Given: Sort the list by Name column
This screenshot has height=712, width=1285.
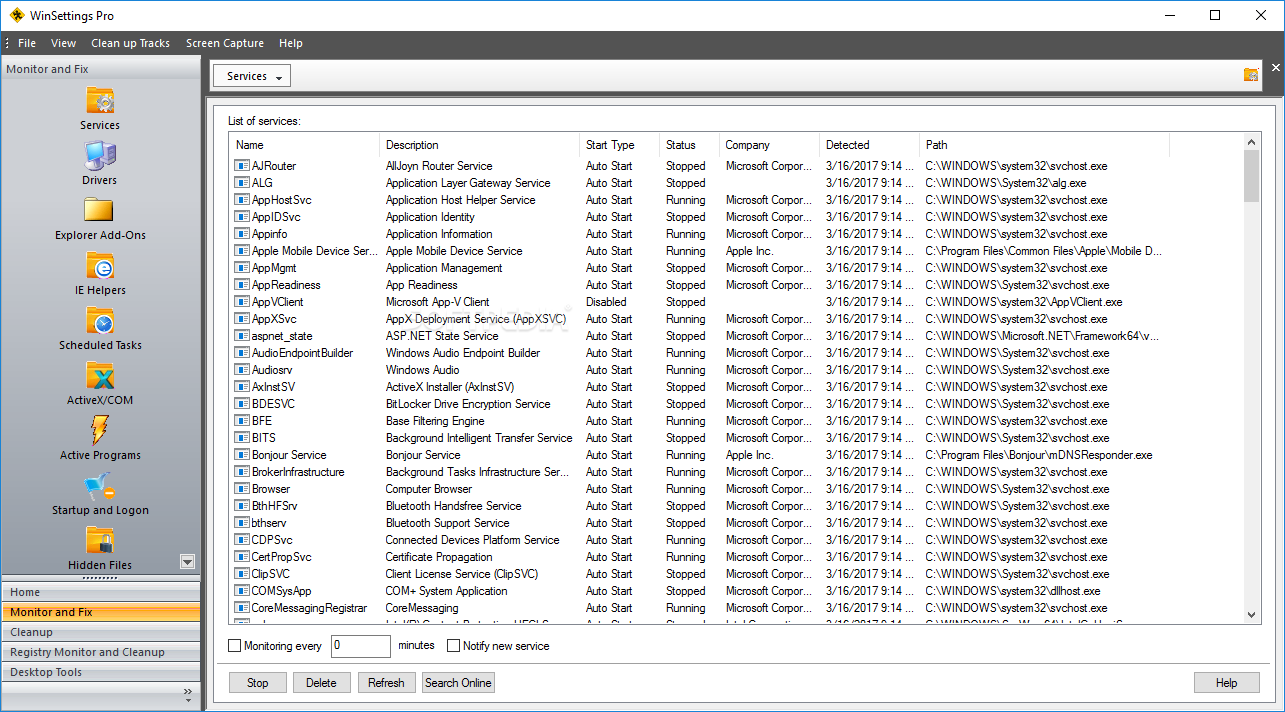Looking at the screenshot, I should click(x=304, y=145).
